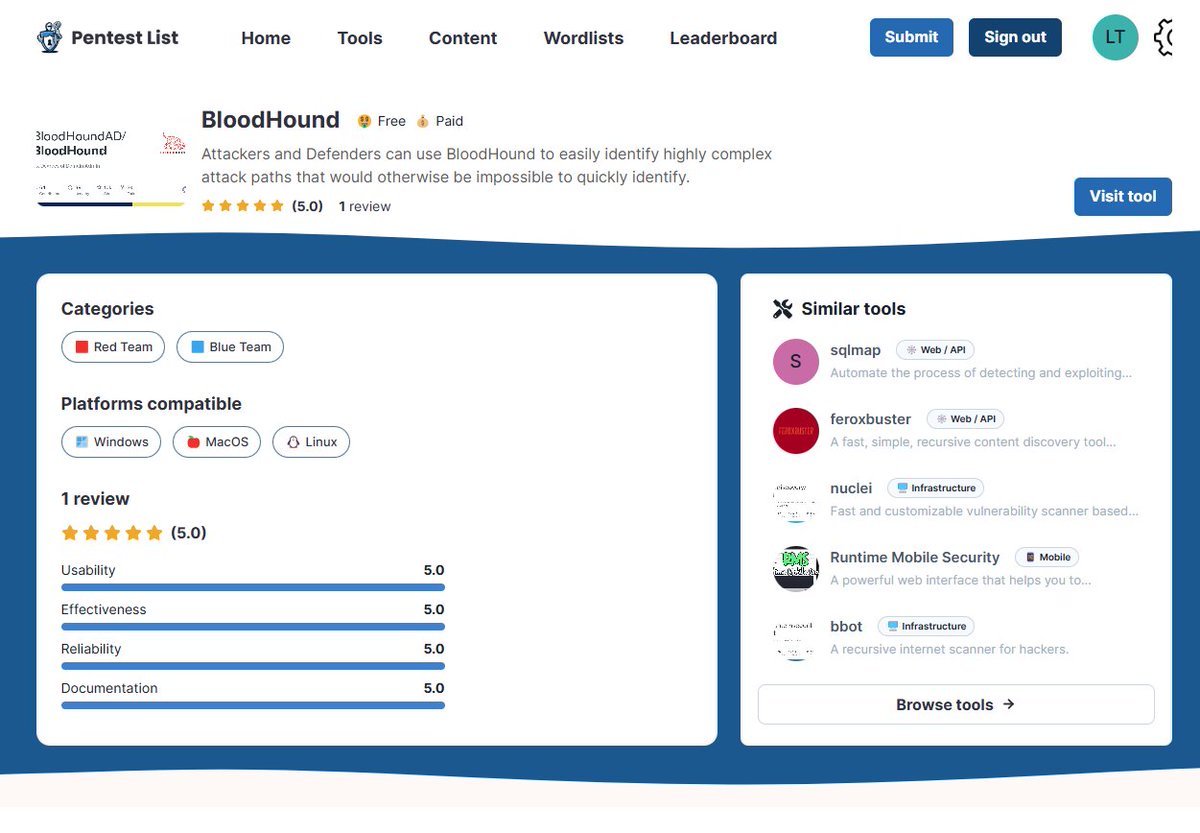The width and height of the screenshot is (1200, 833).
Task: Click the Windows logo in platform chip
Action: click(82, 442)
